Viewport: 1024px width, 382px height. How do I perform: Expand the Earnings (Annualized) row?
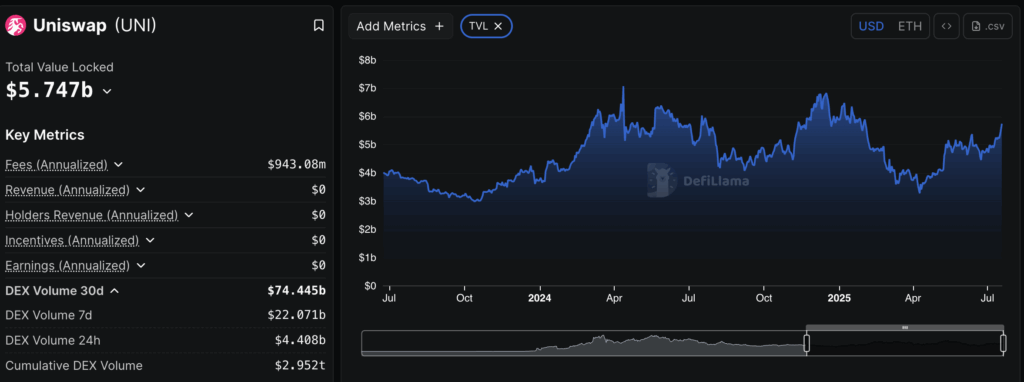(x=141, y=266)
